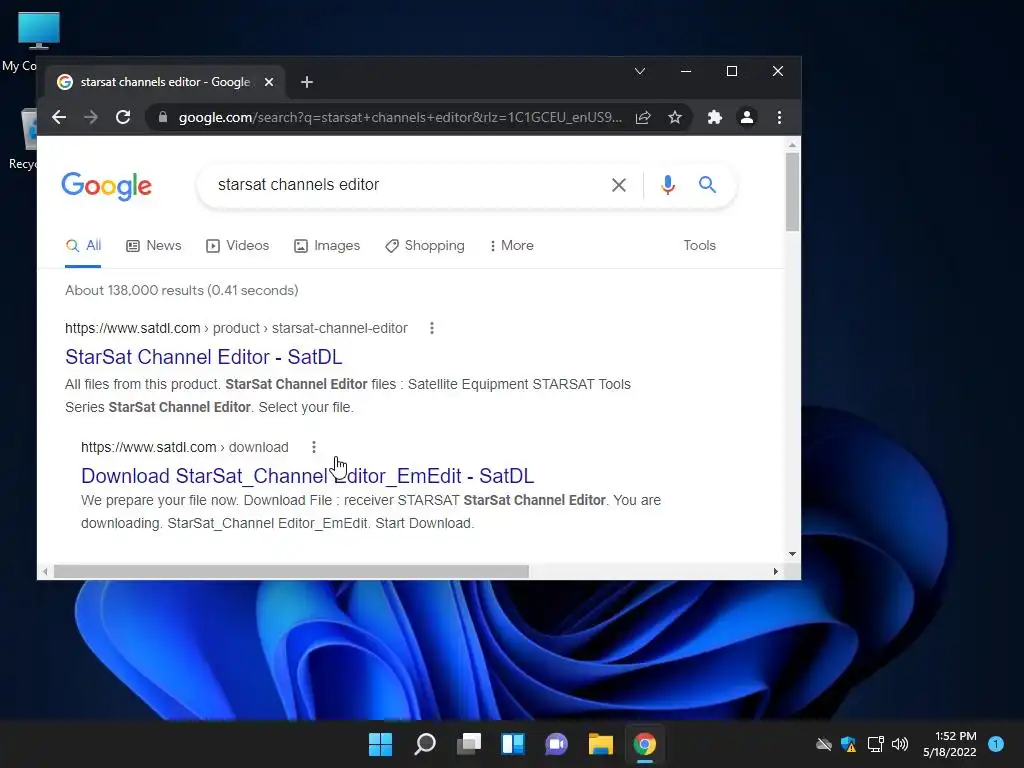Go to Google home via logo

pyautogui.click(x=106, y=186)
